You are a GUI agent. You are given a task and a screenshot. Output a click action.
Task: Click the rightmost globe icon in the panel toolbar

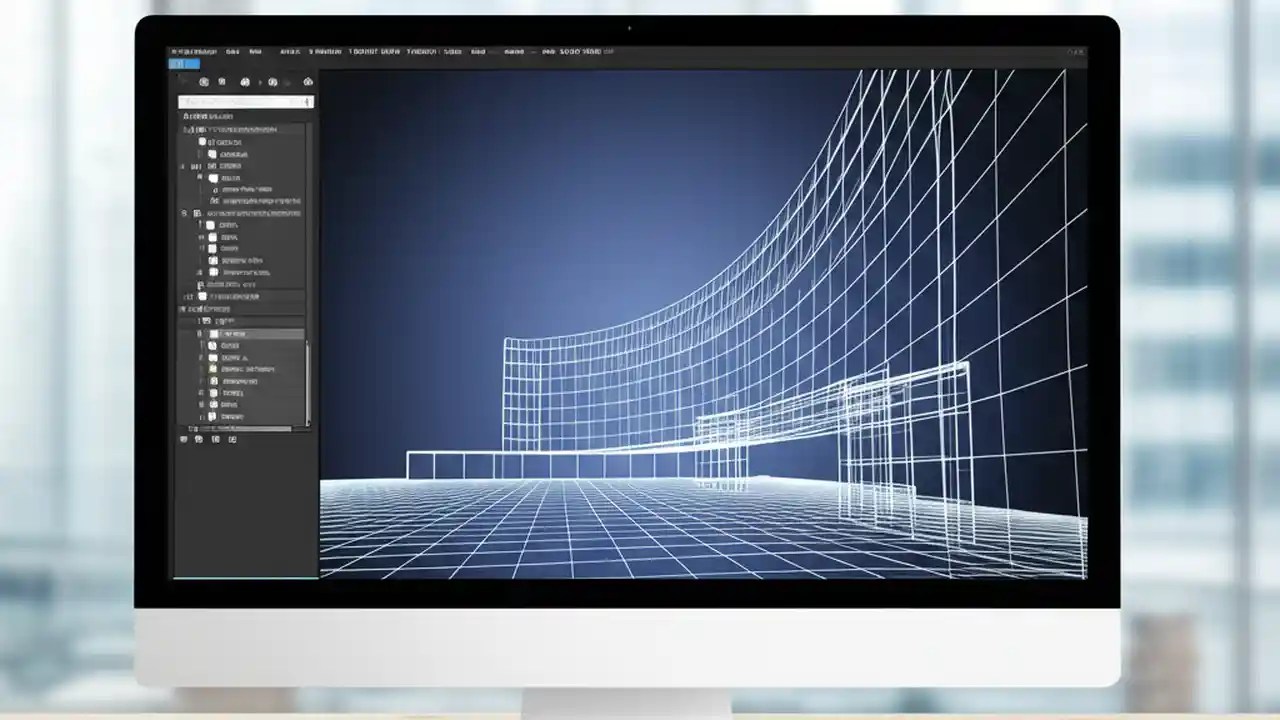pos(308,82)
